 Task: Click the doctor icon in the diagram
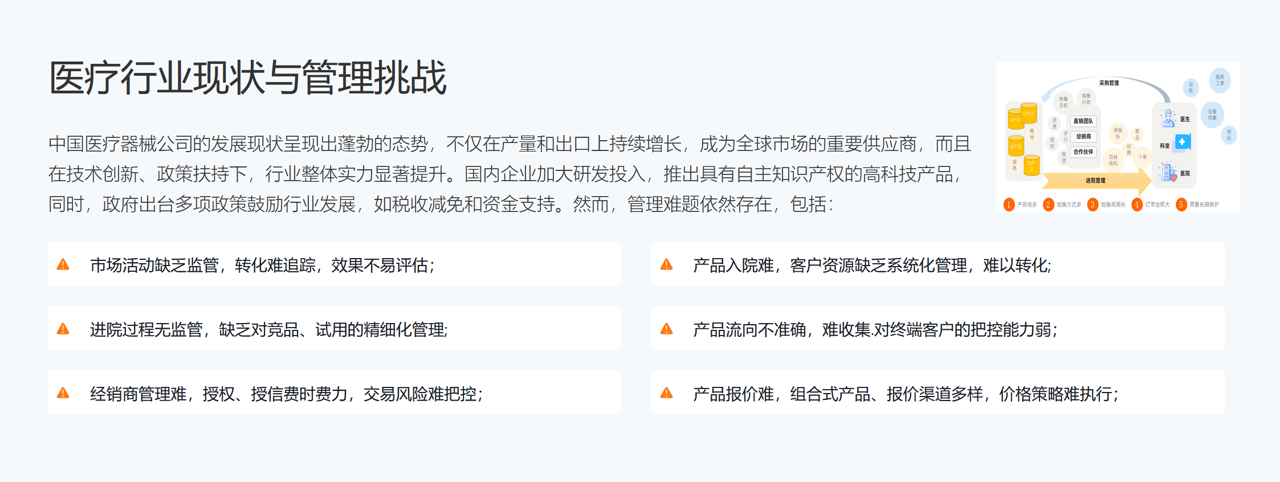[1167, 119]
